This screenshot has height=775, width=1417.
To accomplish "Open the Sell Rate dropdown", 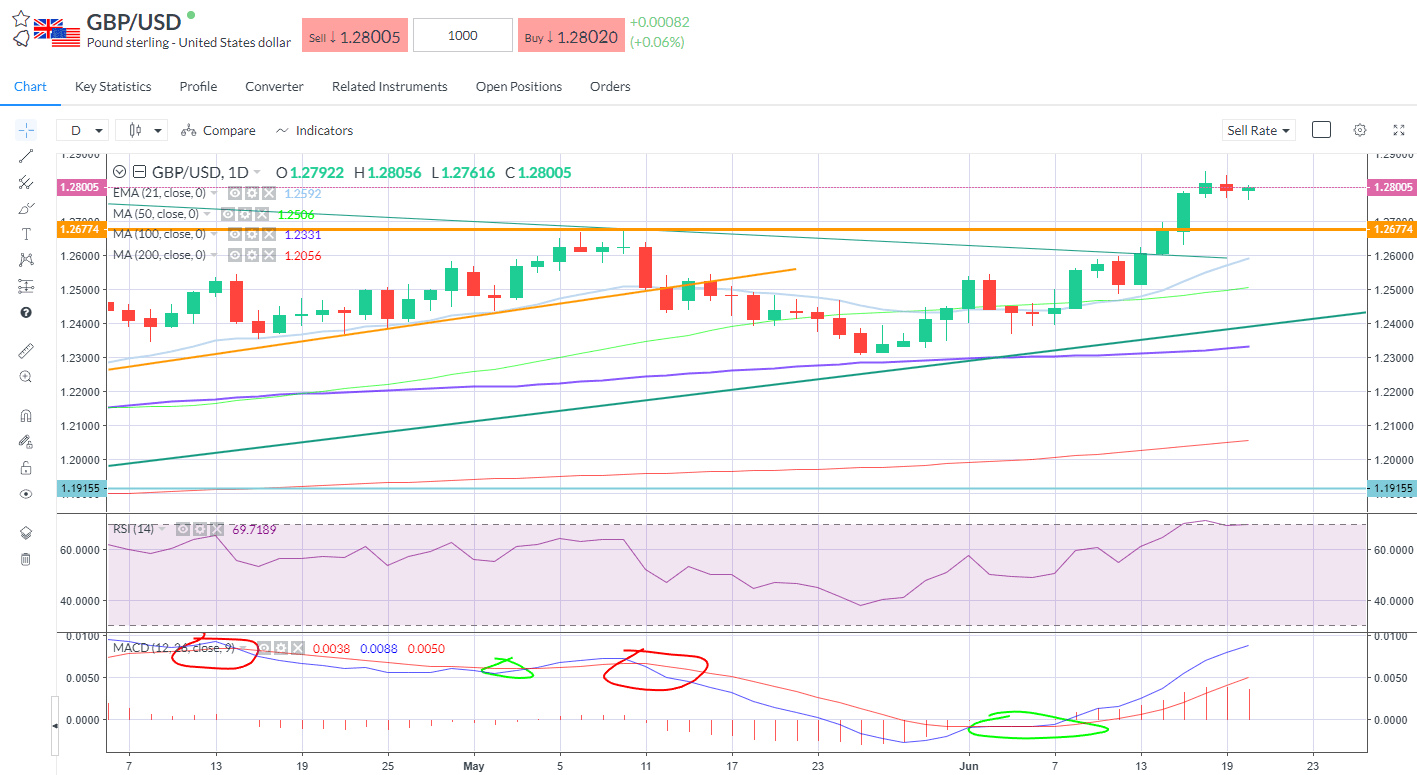I will [x=1258, y=130].
